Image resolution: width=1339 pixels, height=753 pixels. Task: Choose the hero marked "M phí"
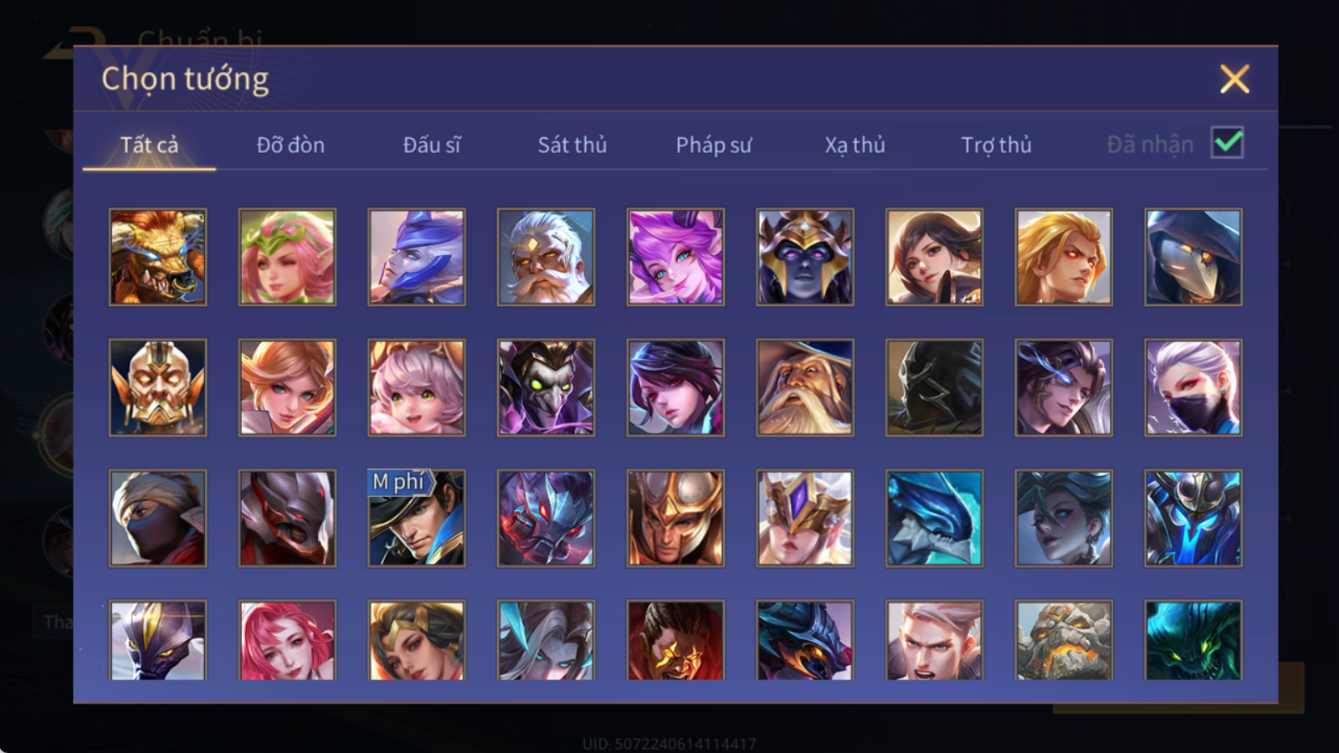point(416,518)
